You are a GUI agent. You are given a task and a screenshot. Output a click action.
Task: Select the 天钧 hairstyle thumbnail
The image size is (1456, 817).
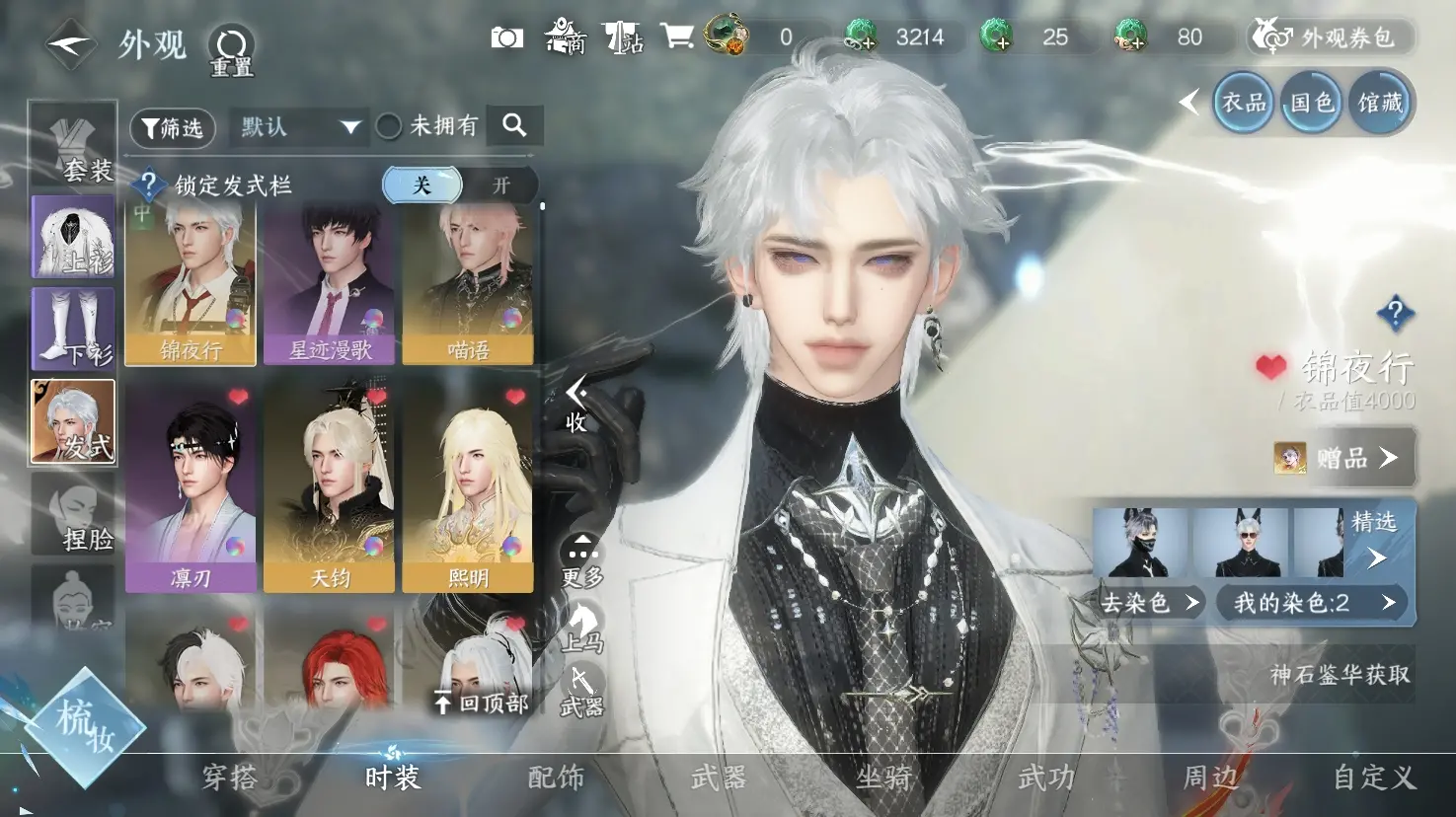point(330,488)
